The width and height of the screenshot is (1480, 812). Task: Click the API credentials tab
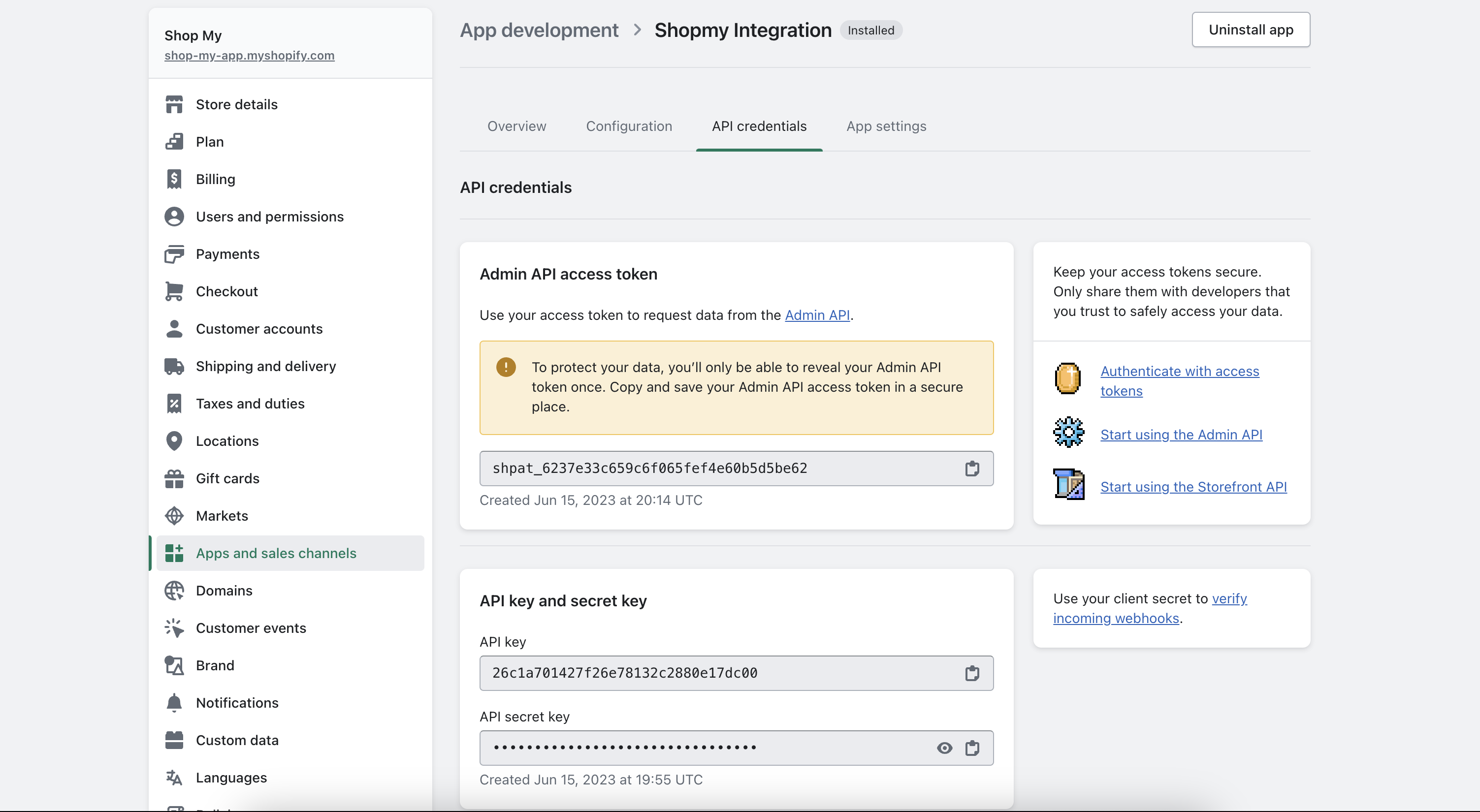[759, 125]
